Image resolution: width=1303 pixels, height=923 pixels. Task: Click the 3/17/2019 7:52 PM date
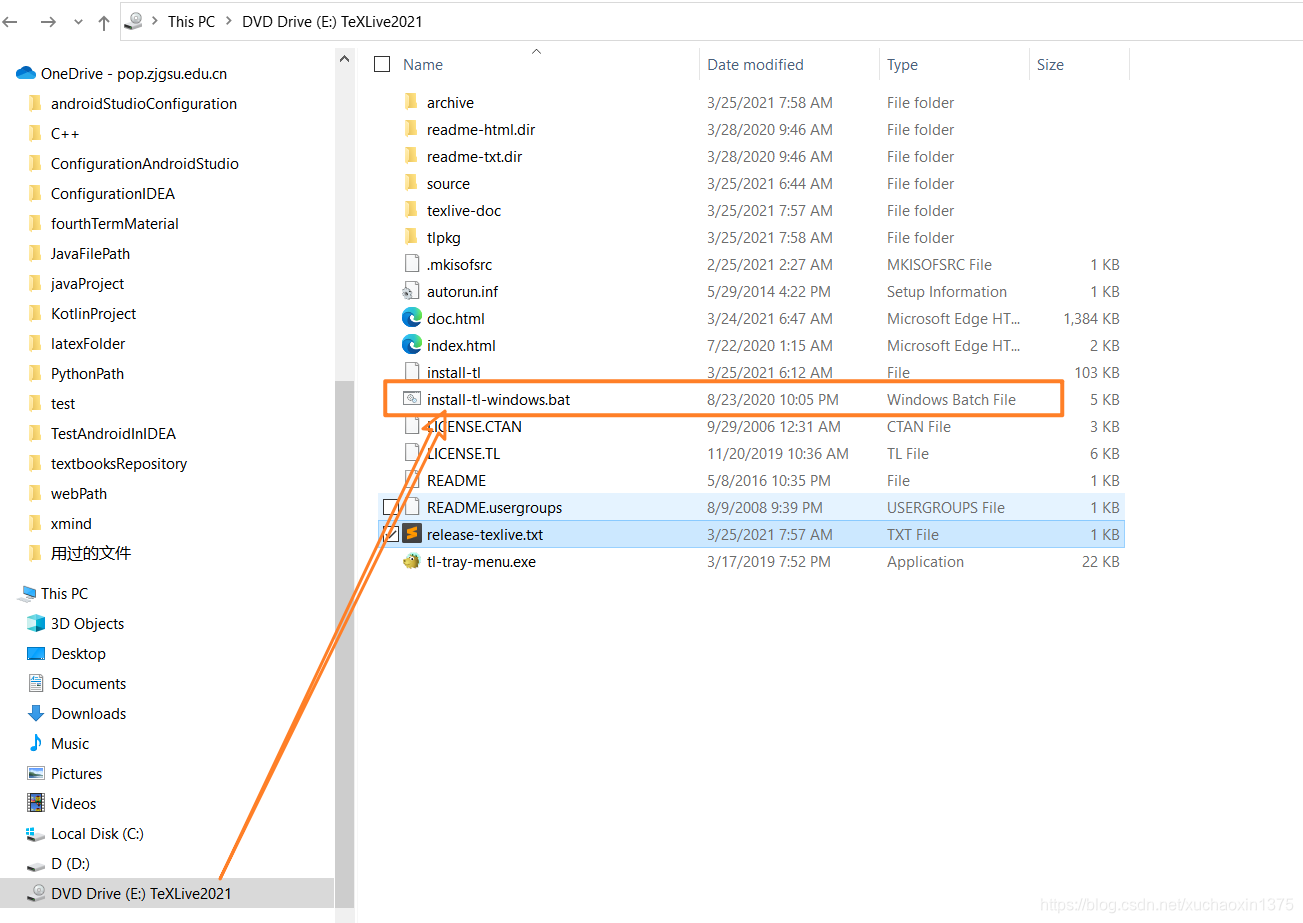pos(769,561)
